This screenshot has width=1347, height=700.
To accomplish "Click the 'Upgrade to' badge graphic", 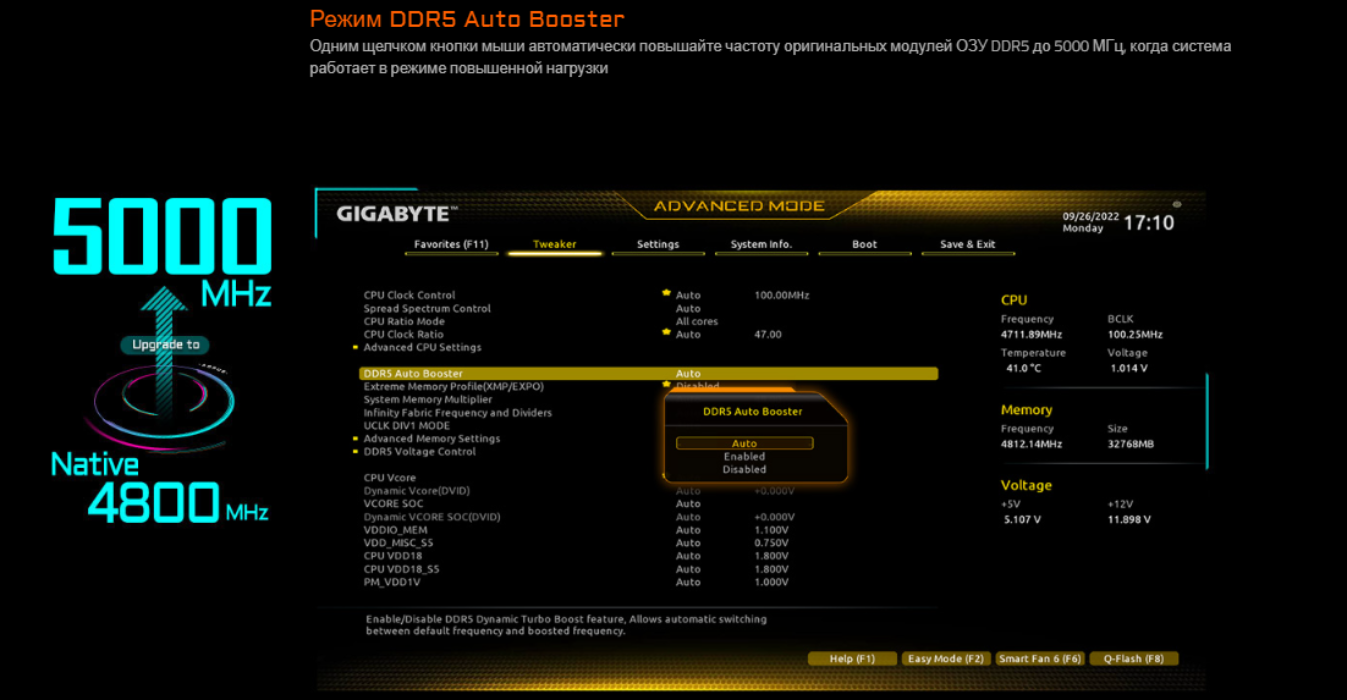I will [166, 345].
